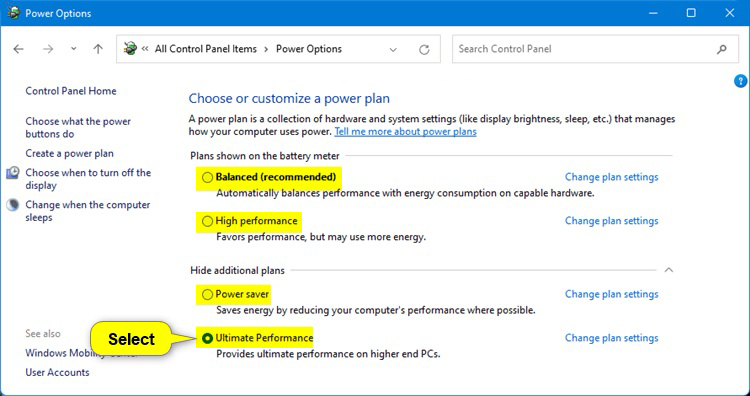Maximize the Power Options window
The width and height of the screenshot is (750, 396).
pos(691,13)
